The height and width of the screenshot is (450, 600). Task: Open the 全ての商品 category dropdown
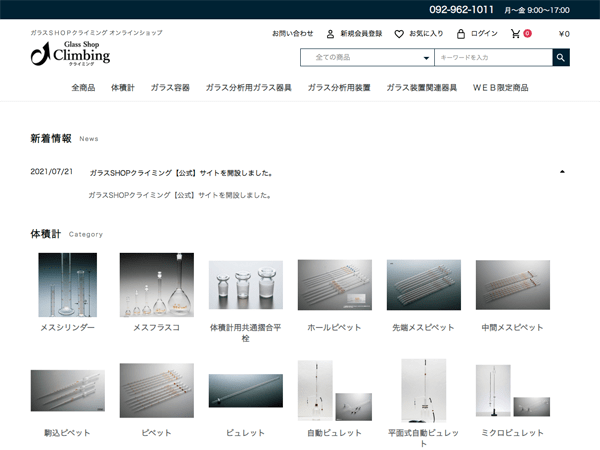[367, 58]
